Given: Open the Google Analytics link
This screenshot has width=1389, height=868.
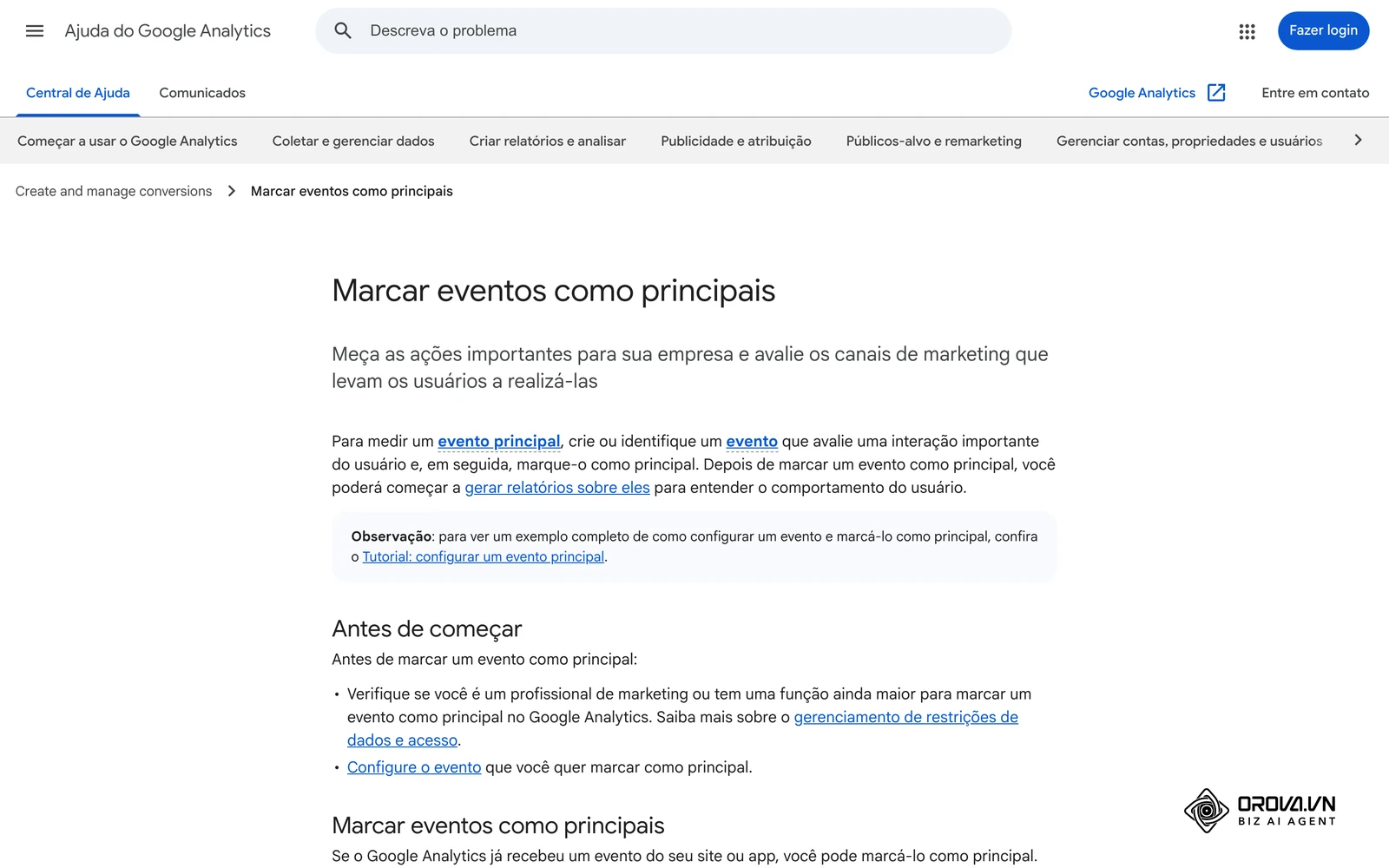Looking at the screenshot, I should tap(1142, 93).
